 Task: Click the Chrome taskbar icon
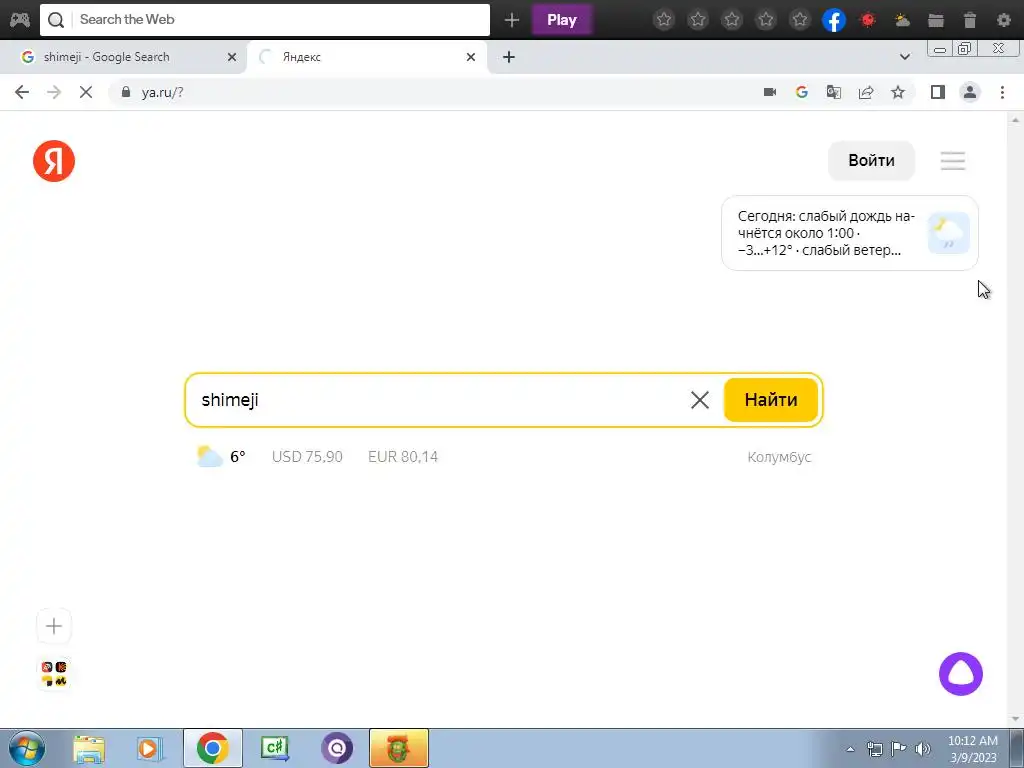[x=212, y=748]
